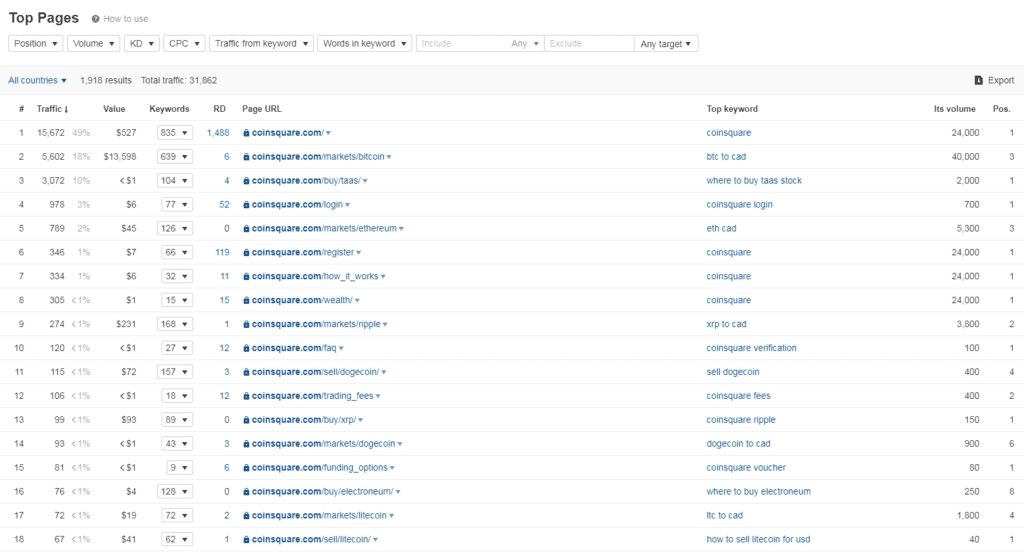The image size is (1024, 554).
Task: Open the coinsquare.com/trading_fees URL
Action: tap(313, 396)
